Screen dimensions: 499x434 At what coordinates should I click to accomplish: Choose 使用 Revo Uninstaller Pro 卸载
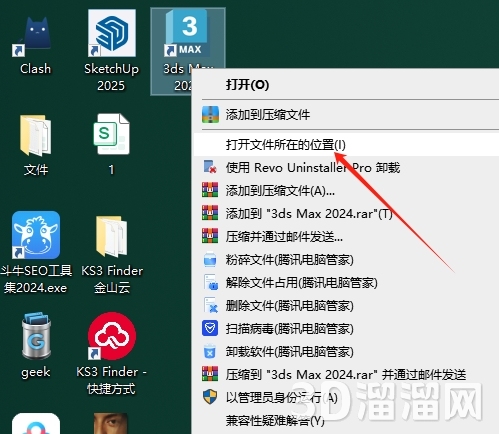(x=346, y=167)
